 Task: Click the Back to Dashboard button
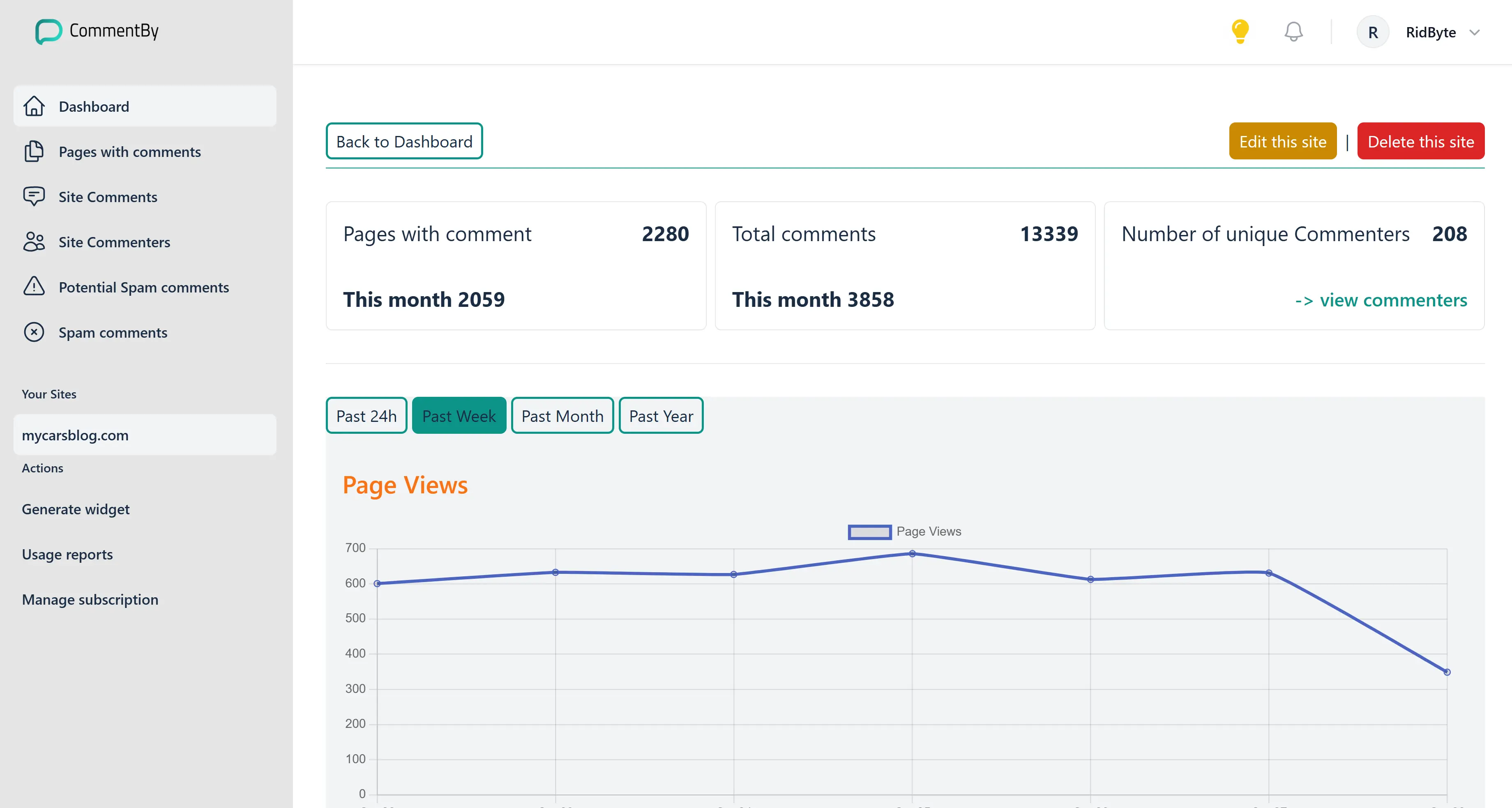click(x=404, y=141)
